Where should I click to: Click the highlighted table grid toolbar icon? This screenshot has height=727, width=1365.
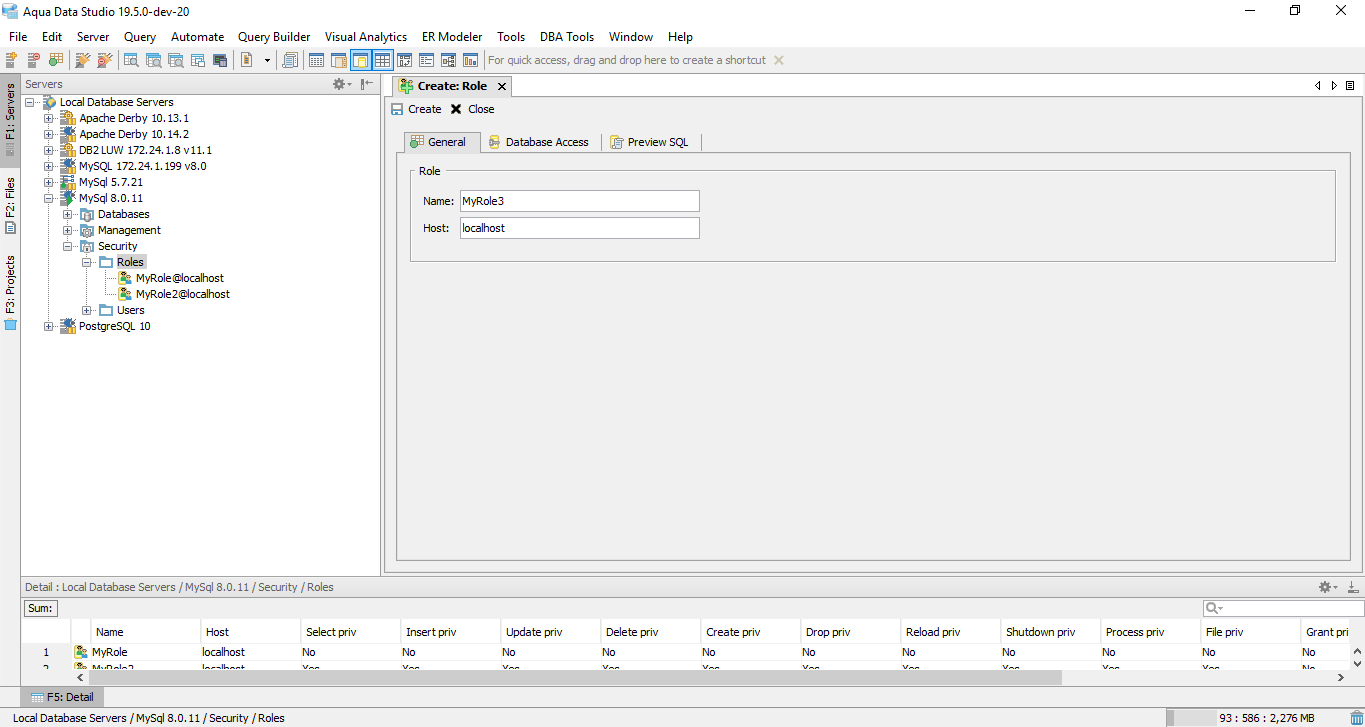pyautogui.click(x=383, y=60)
